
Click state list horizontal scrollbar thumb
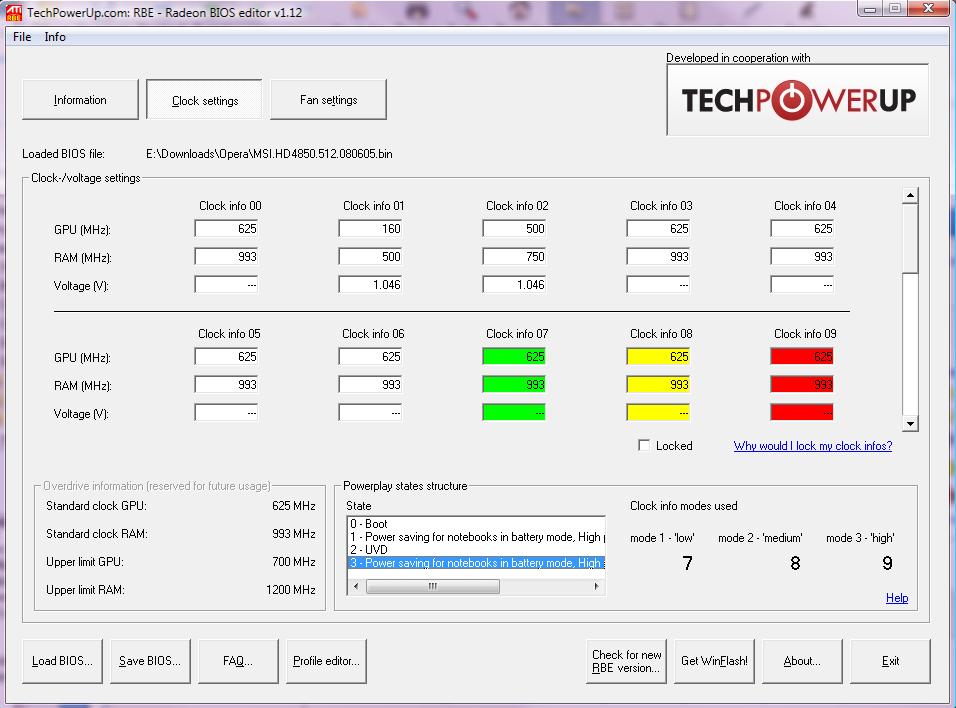tap(432, 586)
